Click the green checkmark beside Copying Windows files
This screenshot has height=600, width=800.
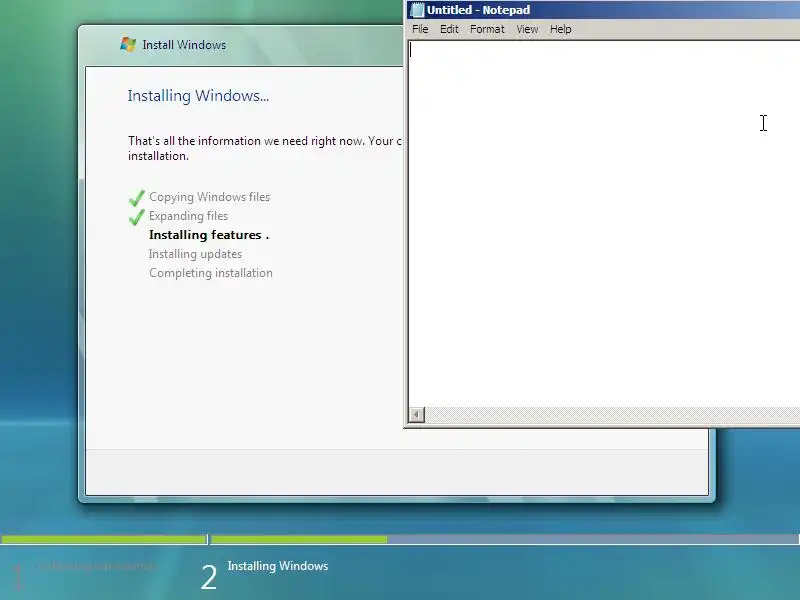click(x=136, y=197)
